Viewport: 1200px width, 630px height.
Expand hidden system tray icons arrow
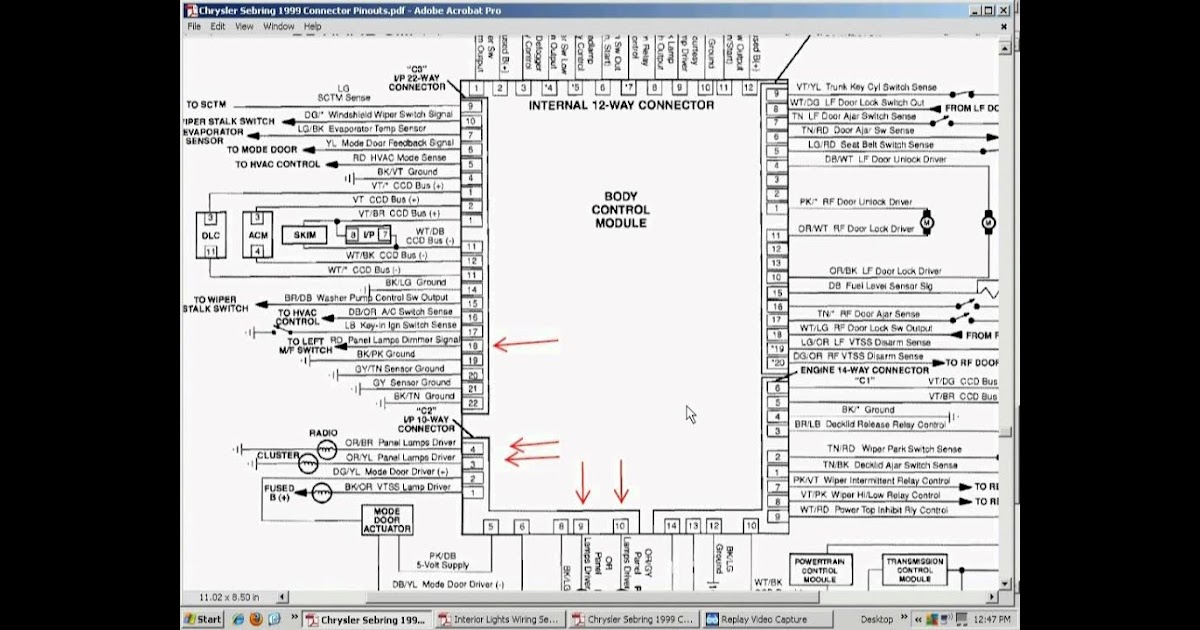(x=920, y=619)
